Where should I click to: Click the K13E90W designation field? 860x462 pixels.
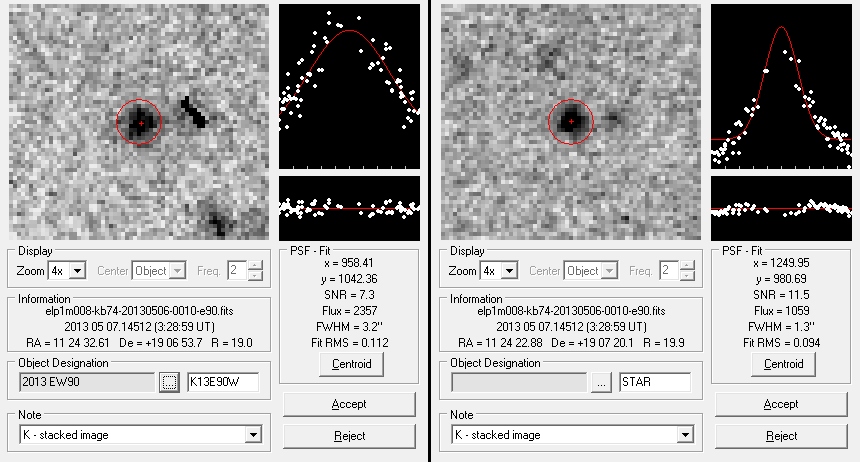pyautogui.click(x=222, y=382)
